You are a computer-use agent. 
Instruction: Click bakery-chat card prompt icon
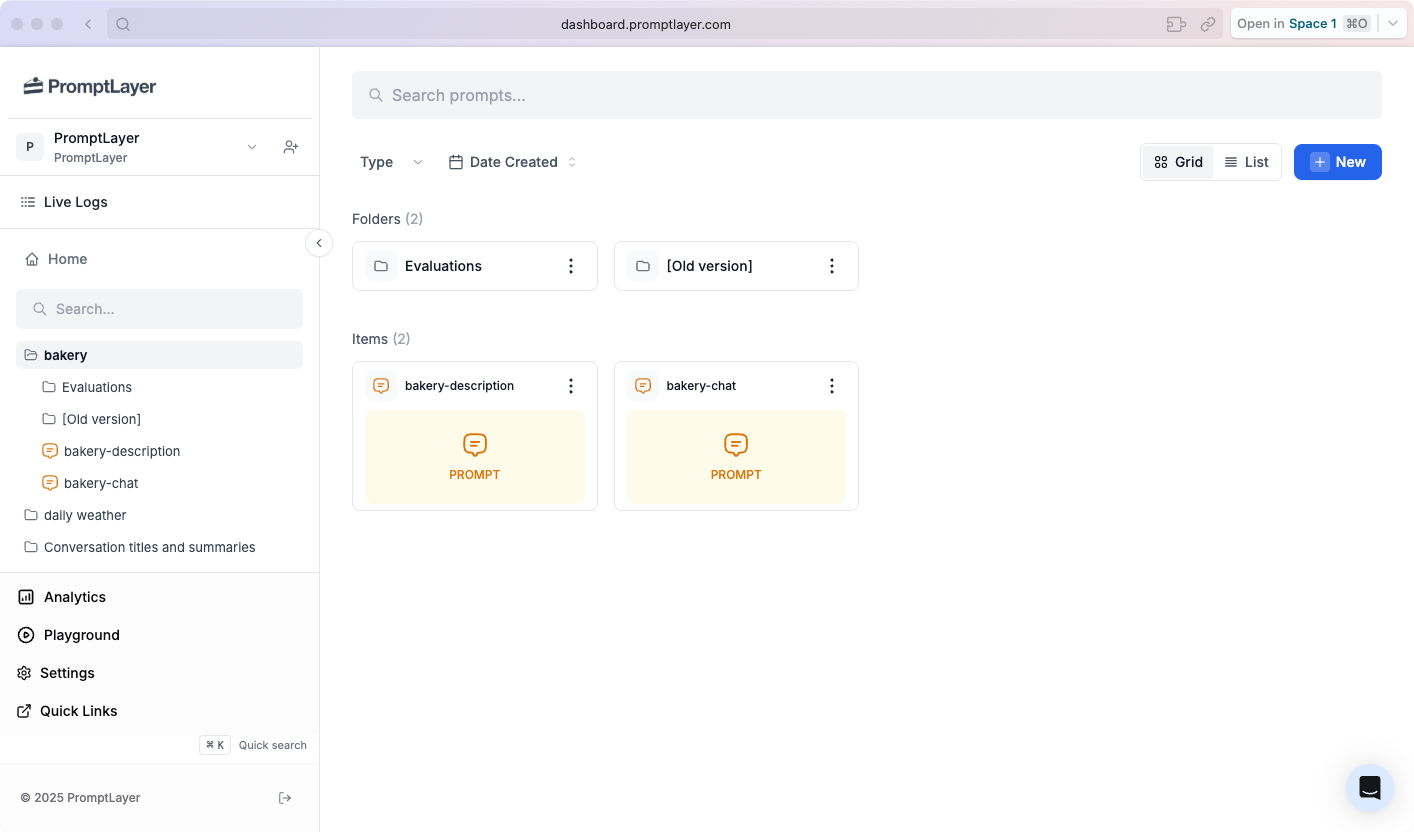643,386
